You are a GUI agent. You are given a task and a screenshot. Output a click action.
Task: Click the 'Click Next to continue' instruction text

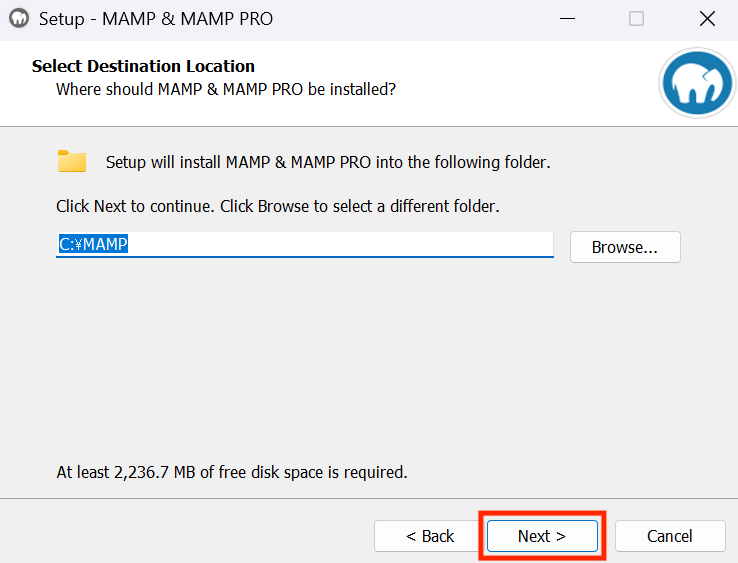coord(278,206)
